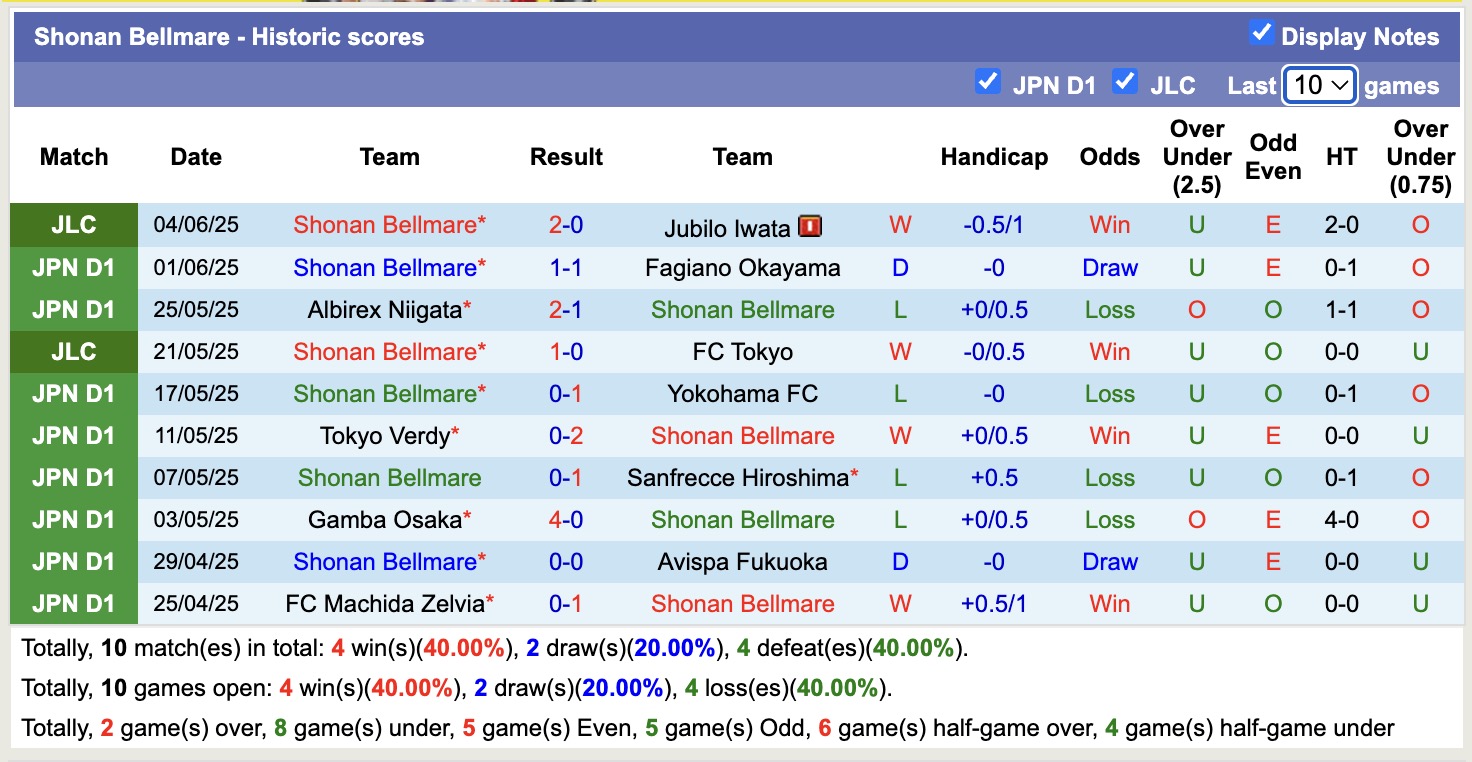The width and height of the screenshot is (1472, 762).
Task: Click Yokohama FC opponent name
Action: tap(742, 393)
